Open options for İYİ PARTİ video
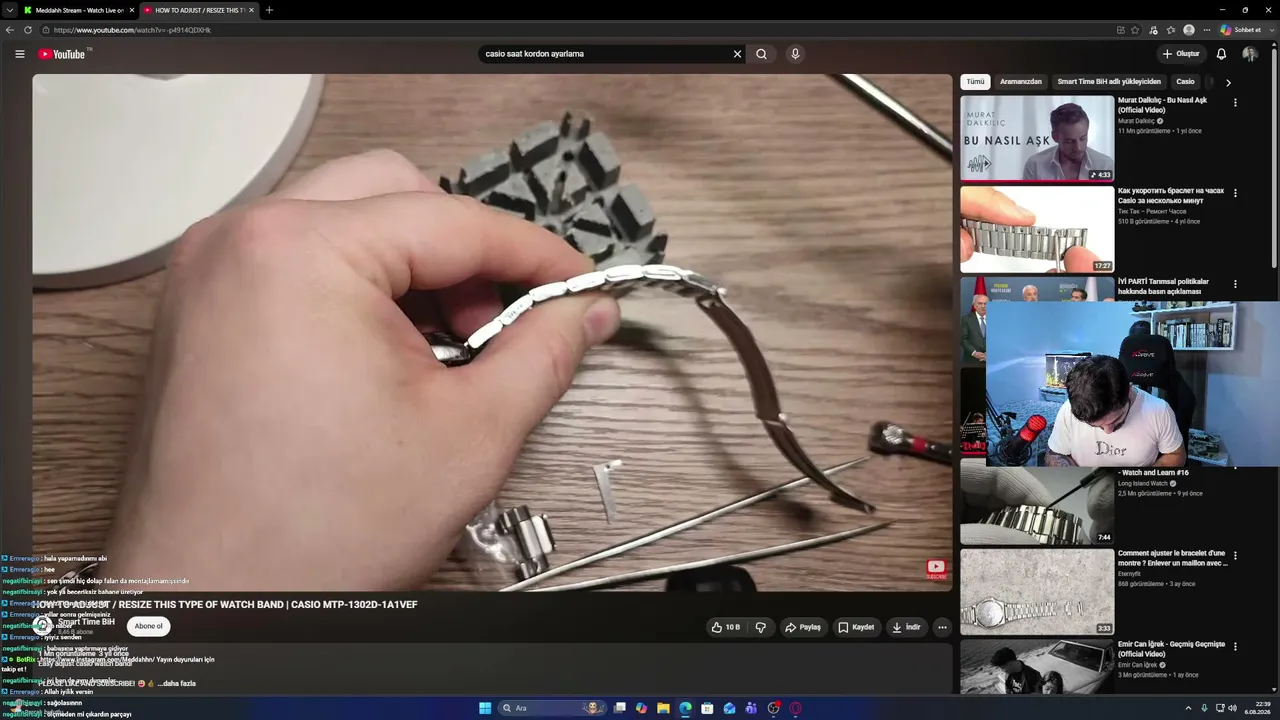 click(x=1235, y=284)
